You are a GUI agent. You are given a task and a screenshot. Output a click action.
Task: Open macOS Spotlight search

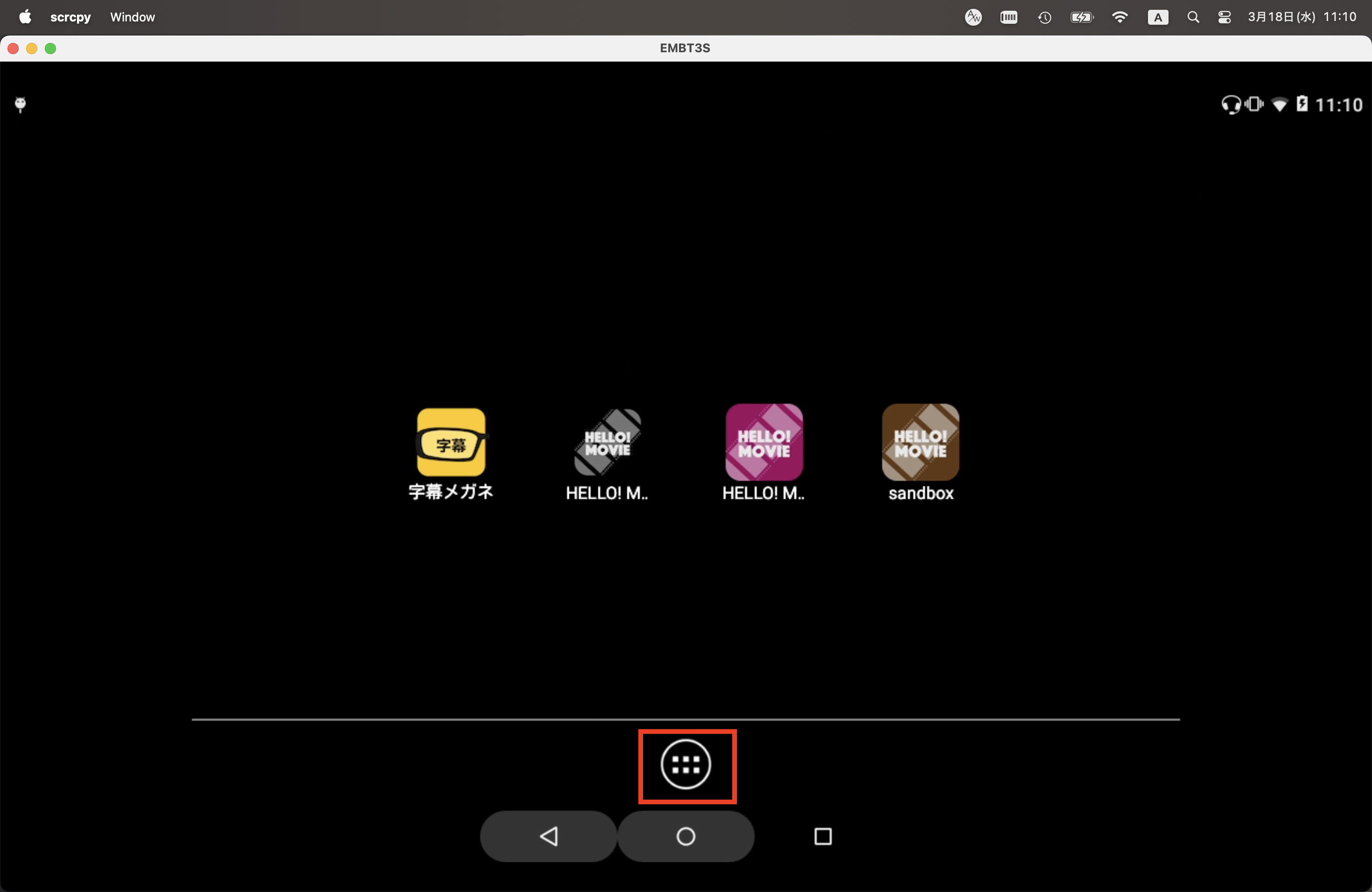pyautogui.click(x=1193, y=17)
